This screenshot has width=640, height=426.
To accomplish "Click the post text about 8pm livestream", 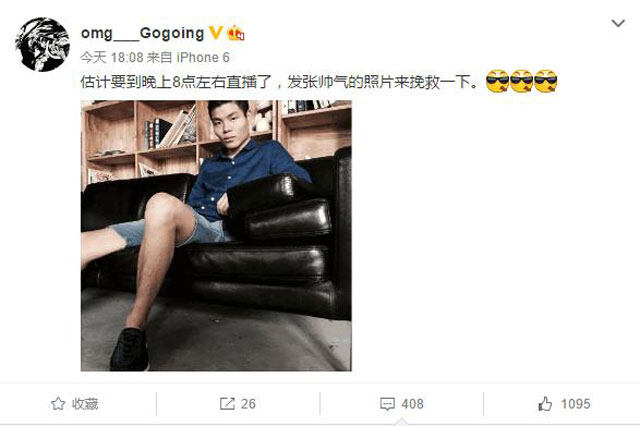I will 280,82.
